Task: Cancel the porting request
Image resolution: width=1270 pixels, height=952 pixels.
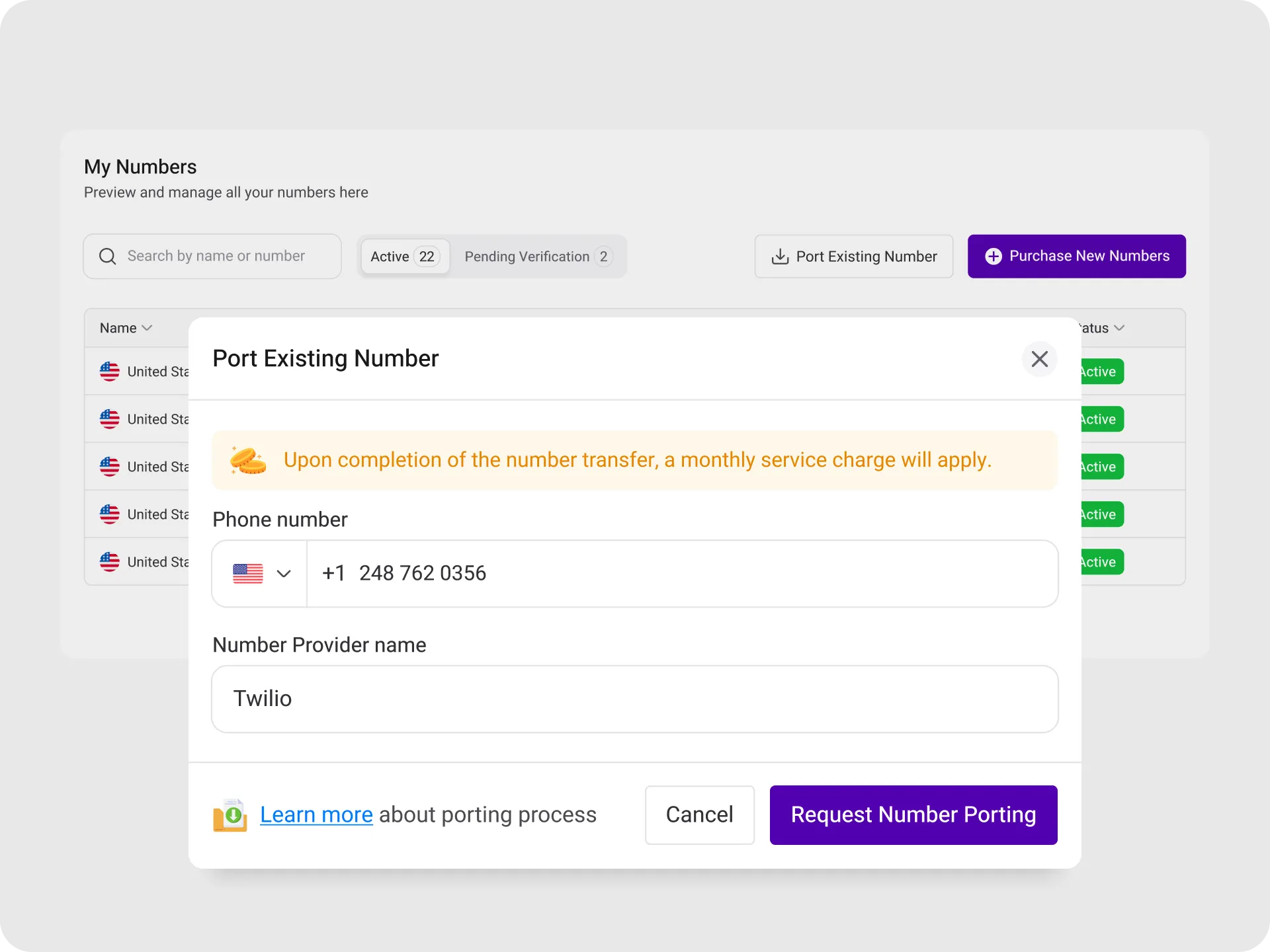Action: 699,814
